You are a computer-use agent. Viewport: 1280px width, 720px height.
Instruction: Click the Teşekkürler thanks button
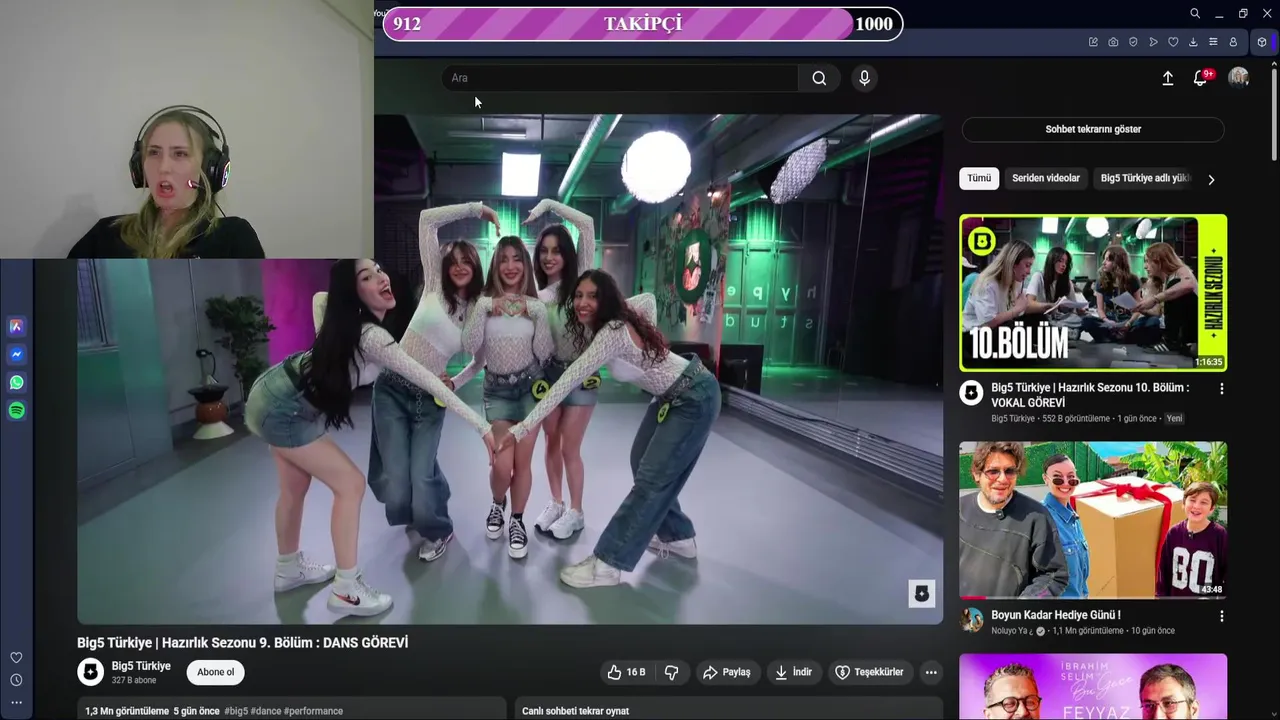point(869,672)
